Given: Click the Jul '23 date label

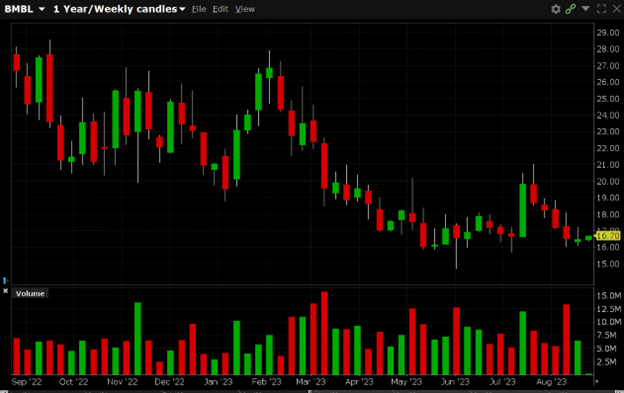Looking at the screenshot, I should 502,382.
